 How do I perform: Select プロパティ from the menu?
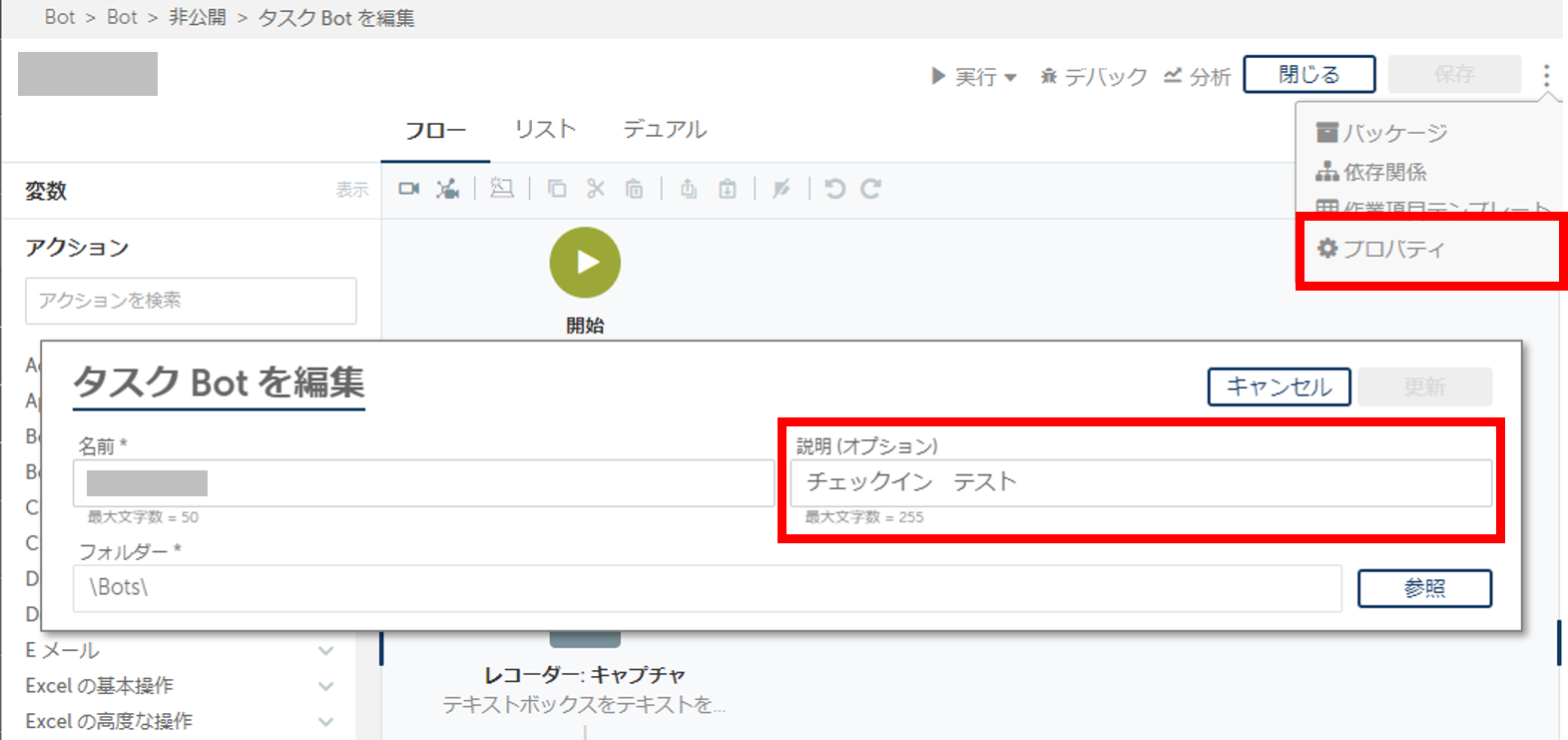1392,249
